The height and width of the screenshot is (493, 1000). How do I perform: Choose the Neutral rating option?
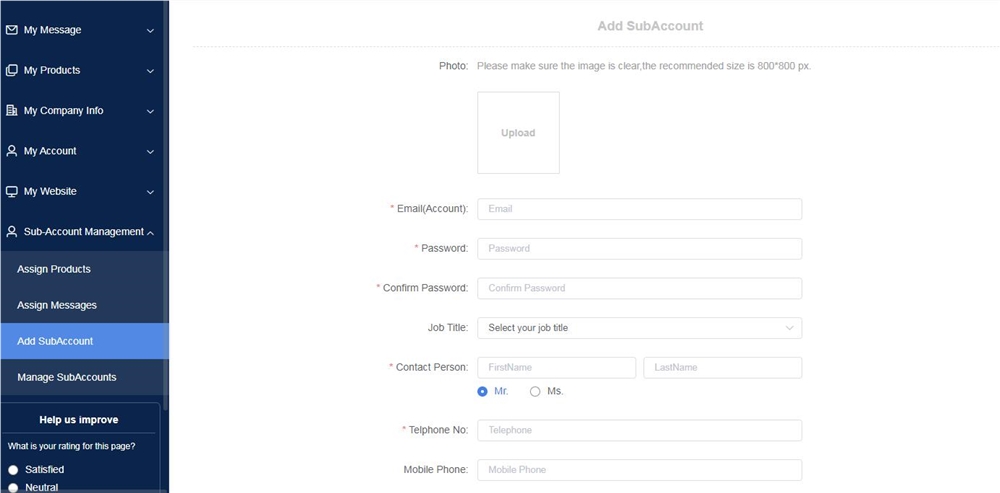pyautogui.click(x=13, y=488)
